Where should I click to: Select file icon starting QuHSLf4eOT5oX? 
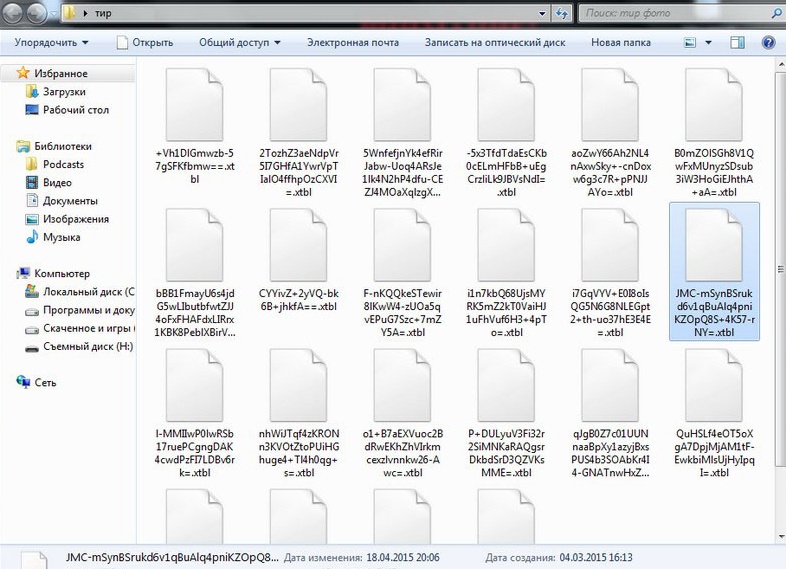pos(714,385)
